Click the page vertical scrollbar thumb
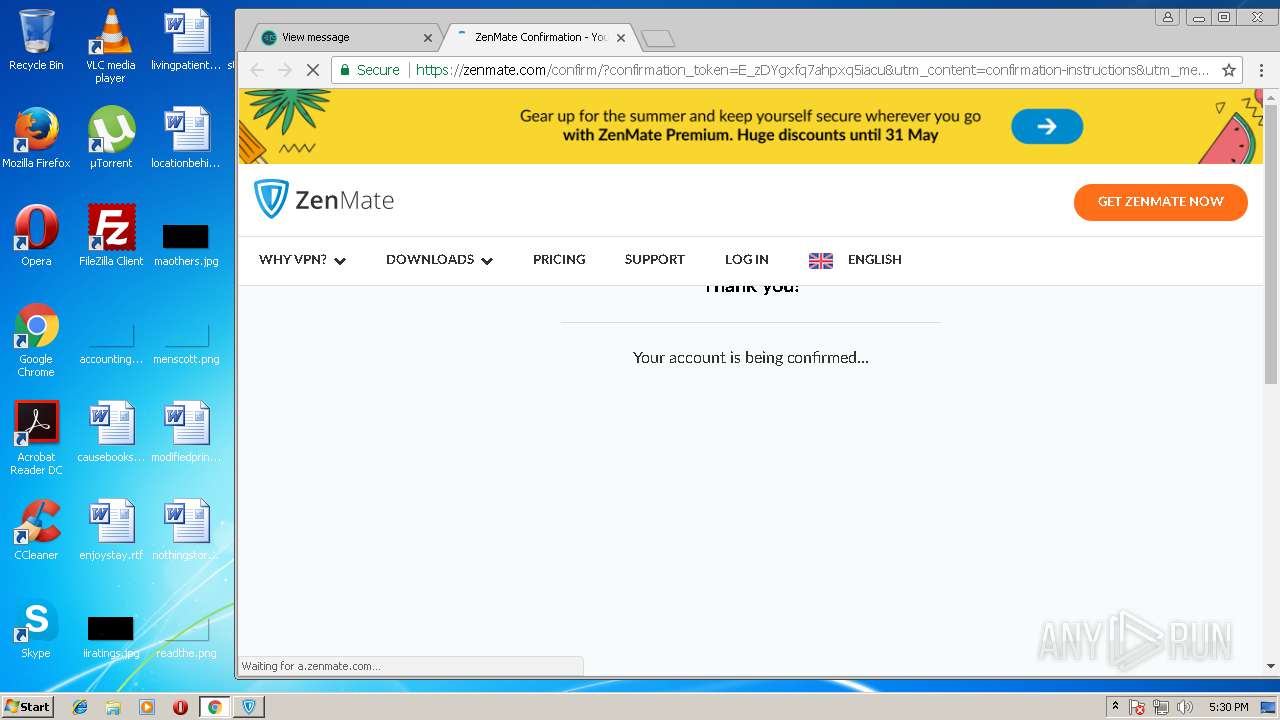This screenshot has width=1280, height=720. point(1271,243)
